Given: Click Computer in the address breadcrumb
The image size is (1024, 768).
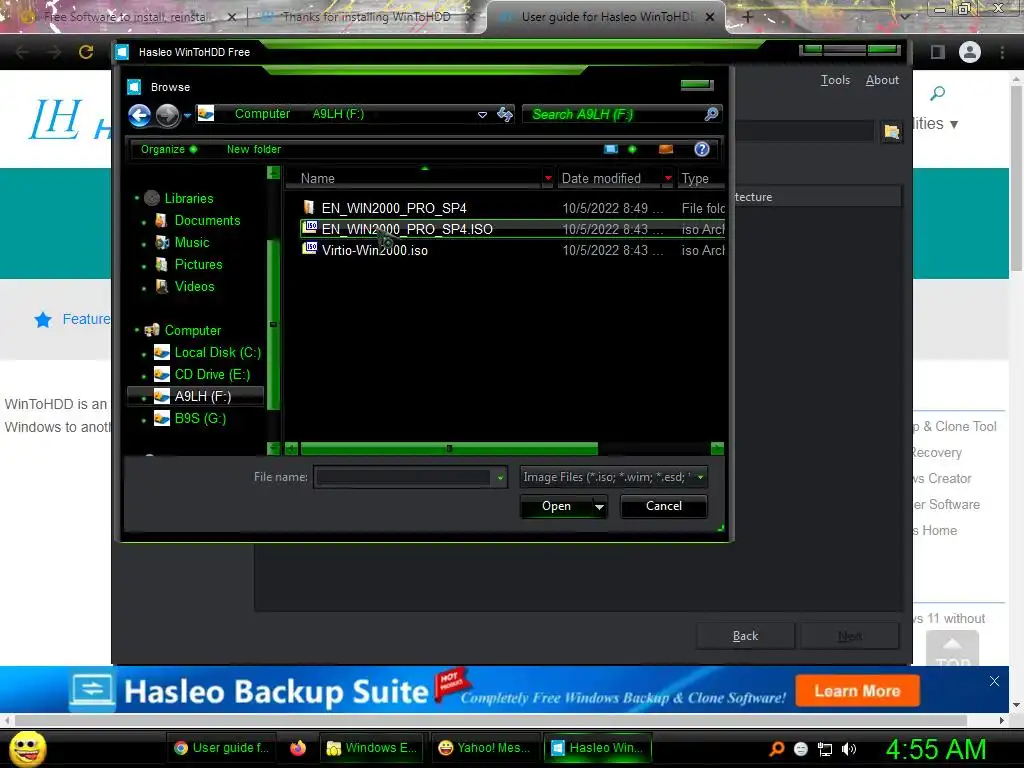Looking at the screenshot, I should coord(262,114).
